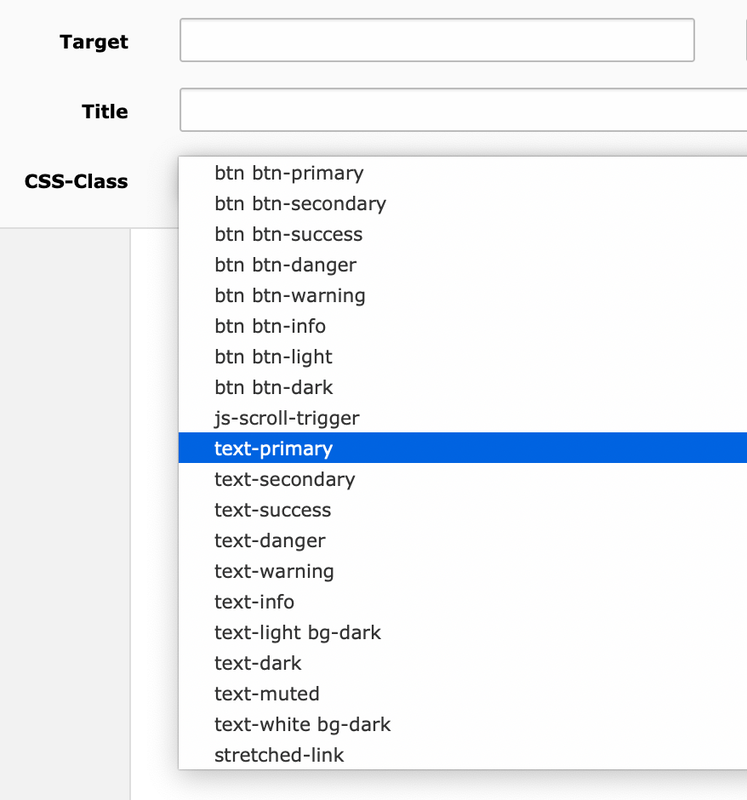Pick the text-success class

(463, 510)
